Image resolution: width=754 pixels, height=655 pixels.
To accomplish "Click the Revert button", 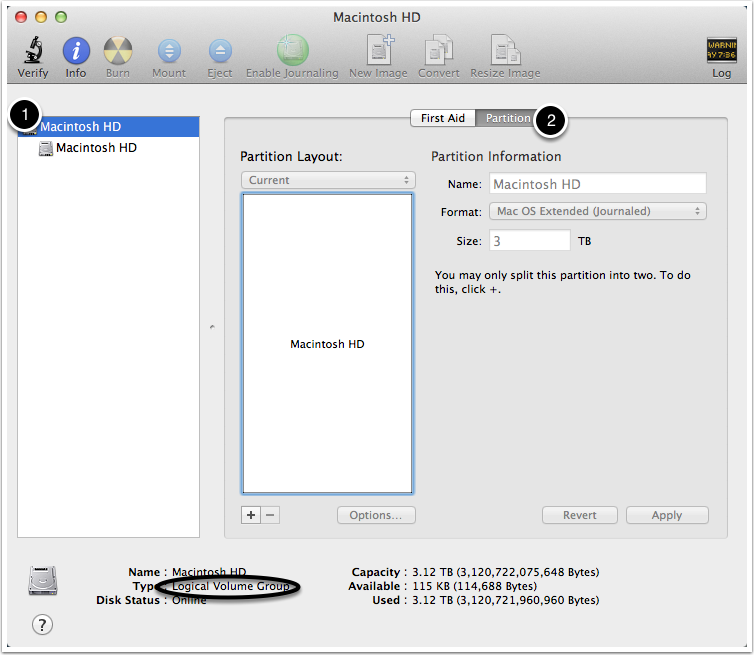I will point(579,515).
